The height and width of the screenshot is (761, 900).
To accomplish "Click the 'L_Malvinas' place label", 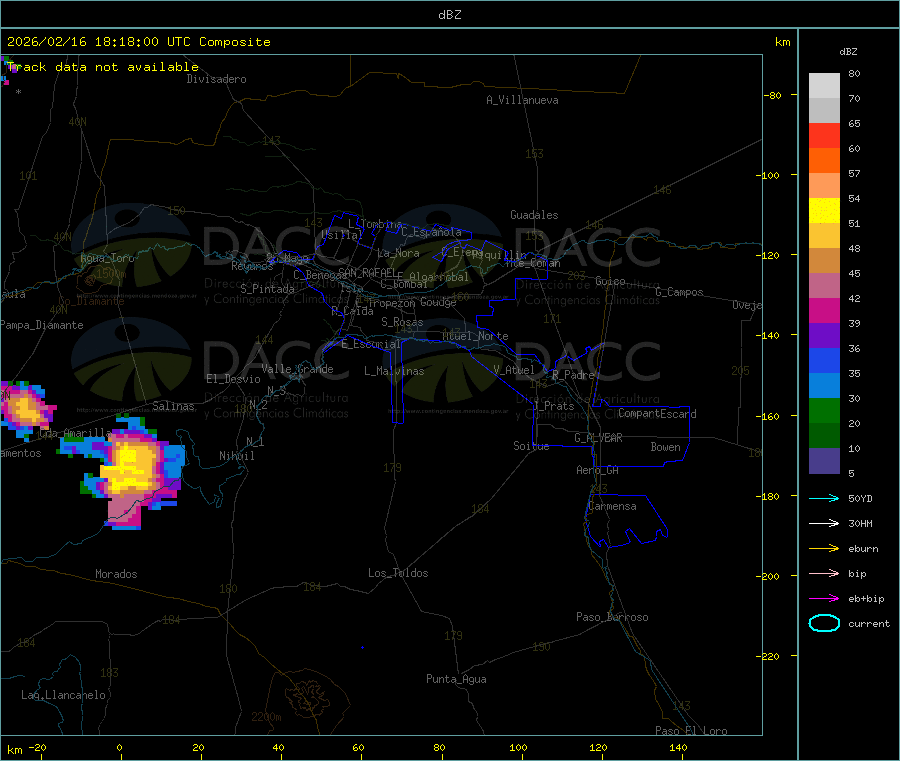I will (x=394, y=371).
